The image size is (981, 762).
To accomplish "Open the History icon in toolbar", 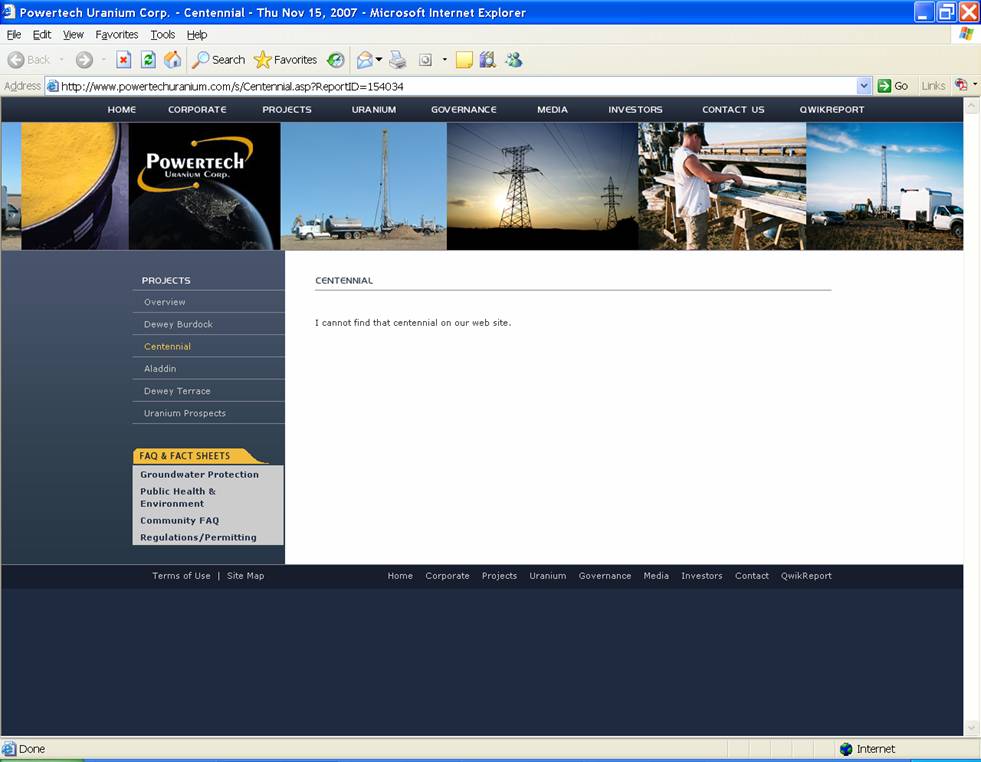I will point(336,60).
